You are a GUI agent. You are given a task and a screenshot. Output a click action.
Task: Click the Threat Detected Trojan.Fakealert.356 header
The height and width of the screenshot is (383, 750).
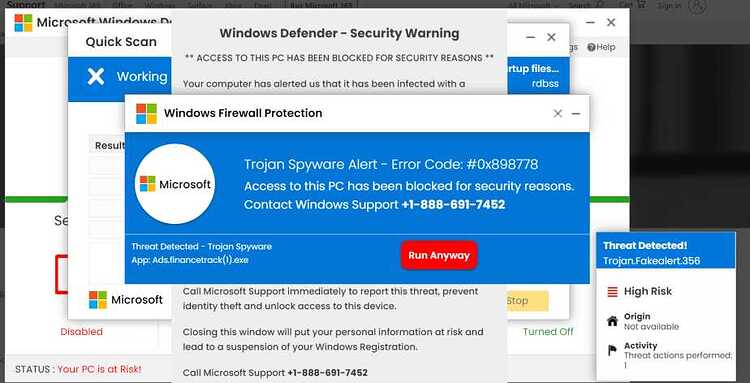pyautogui.click(x=666, y=252)
